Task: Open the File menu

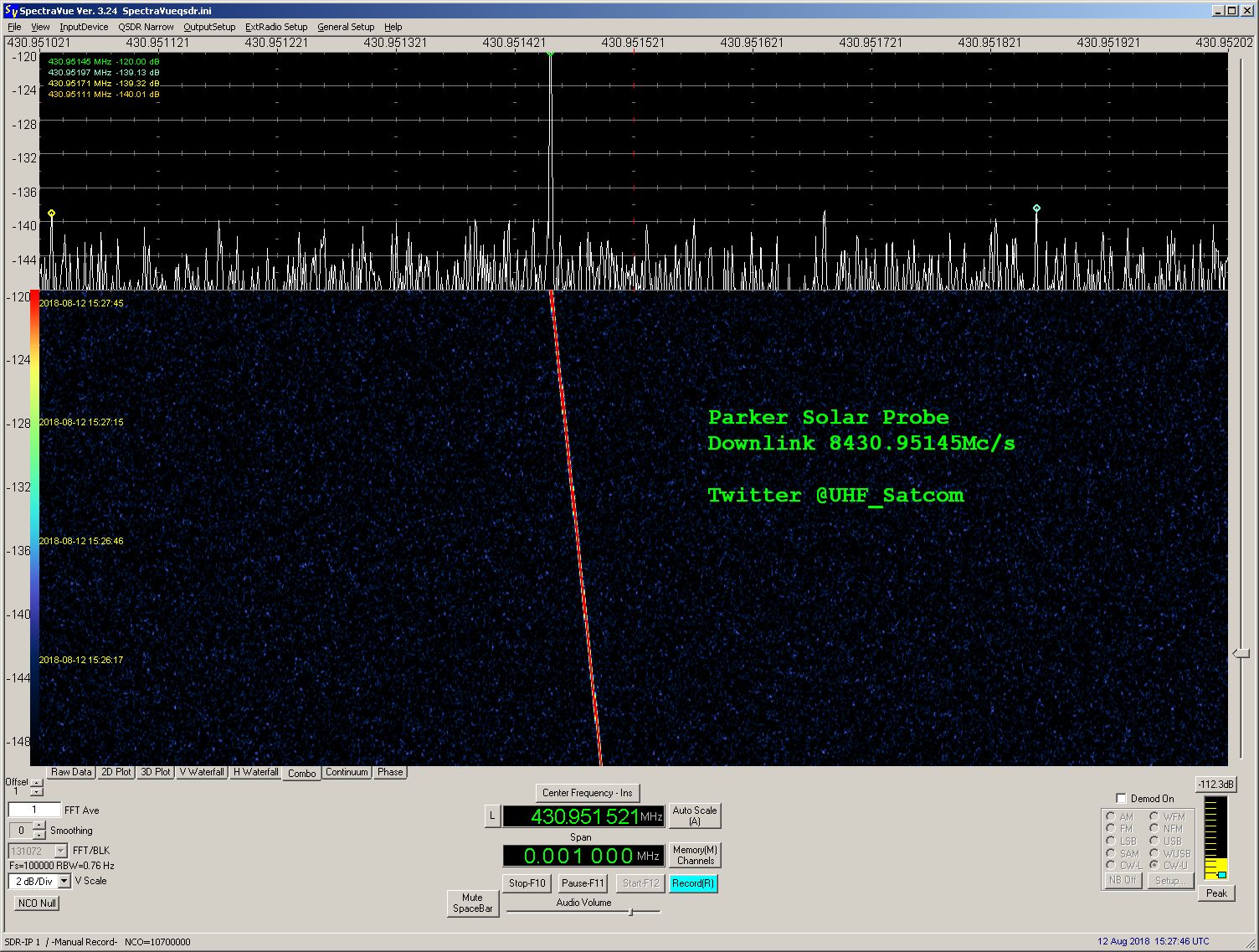Action: 14,27
